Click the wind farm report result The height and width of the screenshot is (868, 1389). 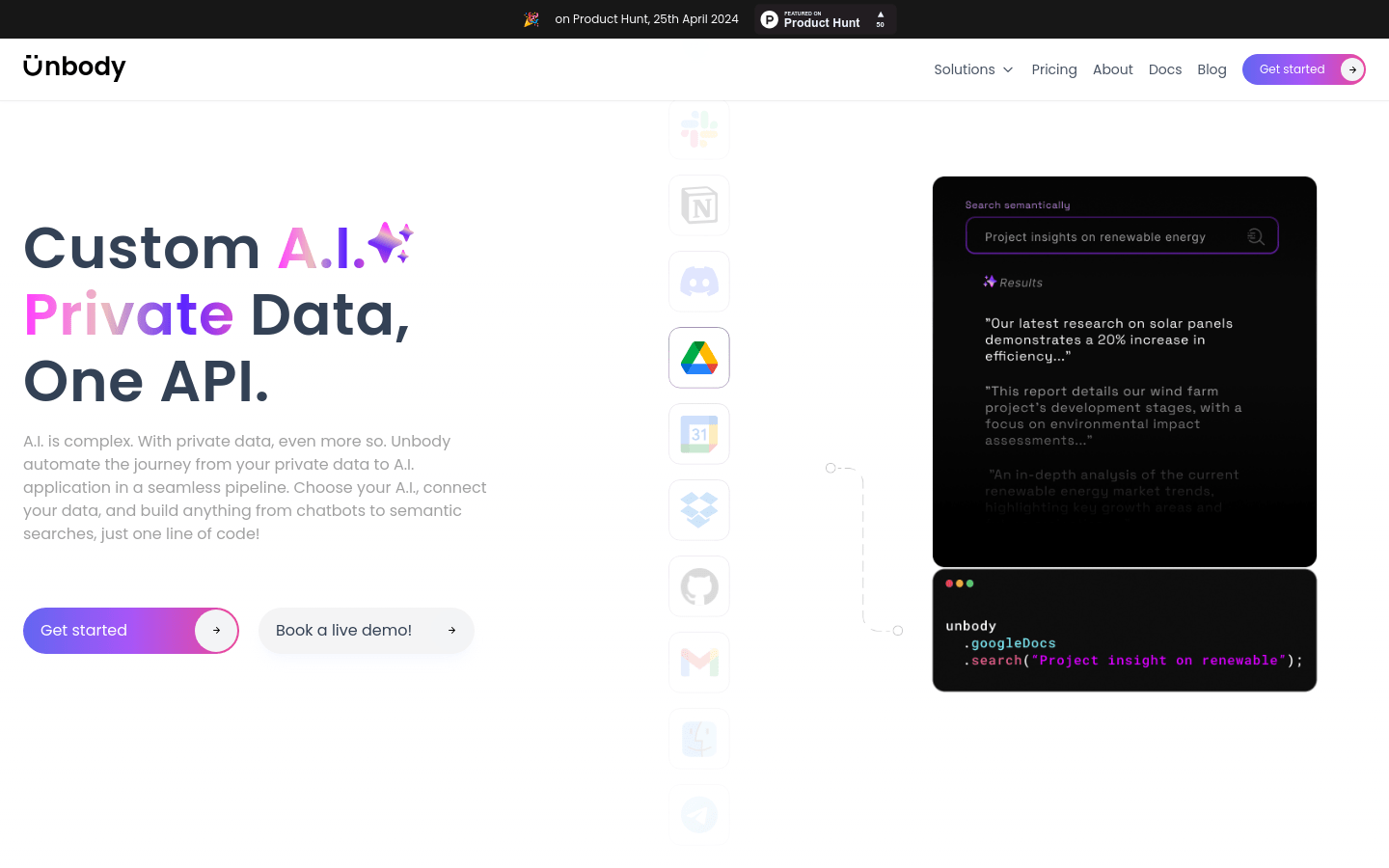(1113, 416)
